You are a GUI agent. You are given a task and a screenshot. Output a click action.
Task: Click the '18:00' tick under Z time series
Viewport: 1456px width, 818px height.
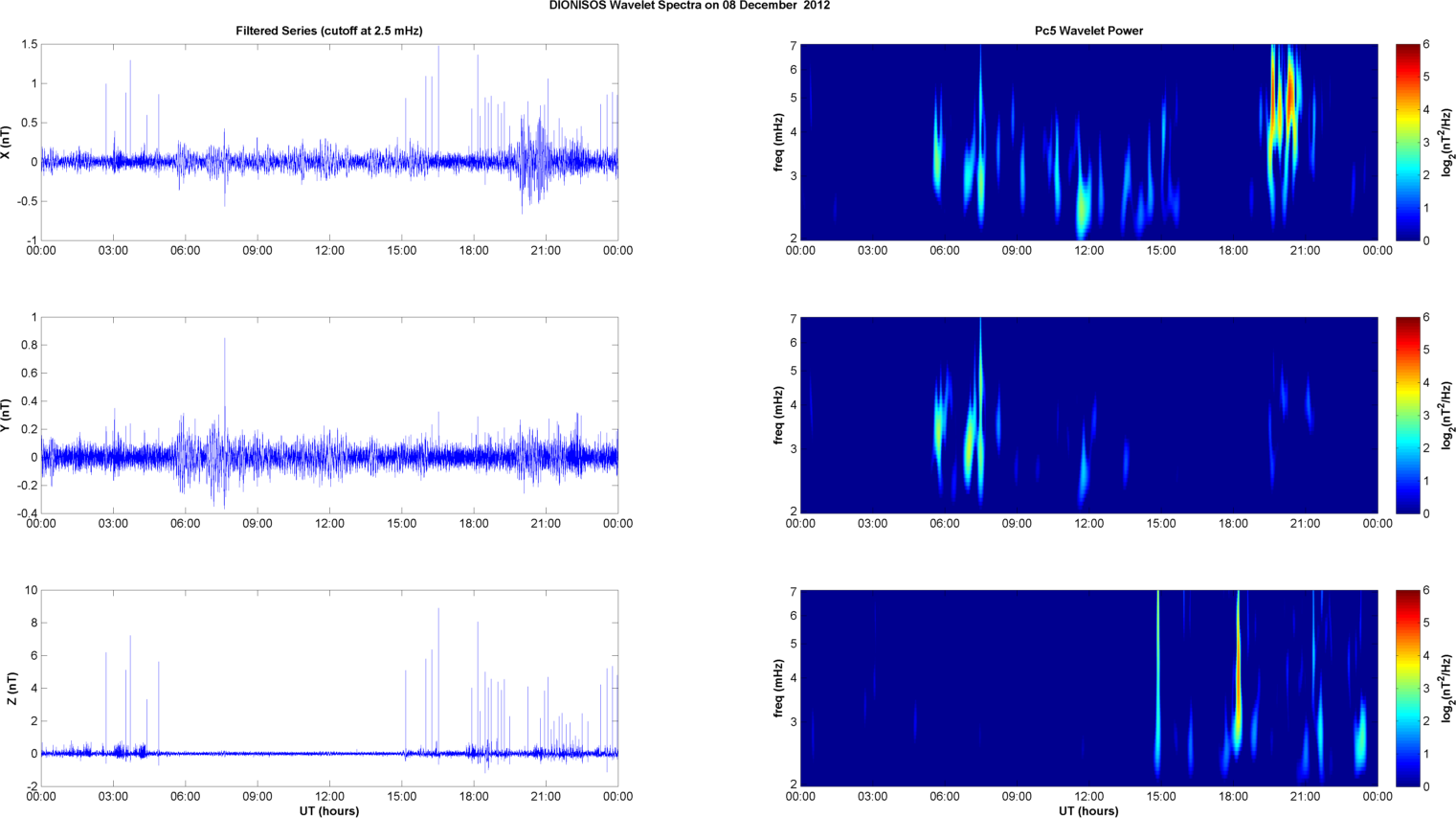click(x=474, y=797)
